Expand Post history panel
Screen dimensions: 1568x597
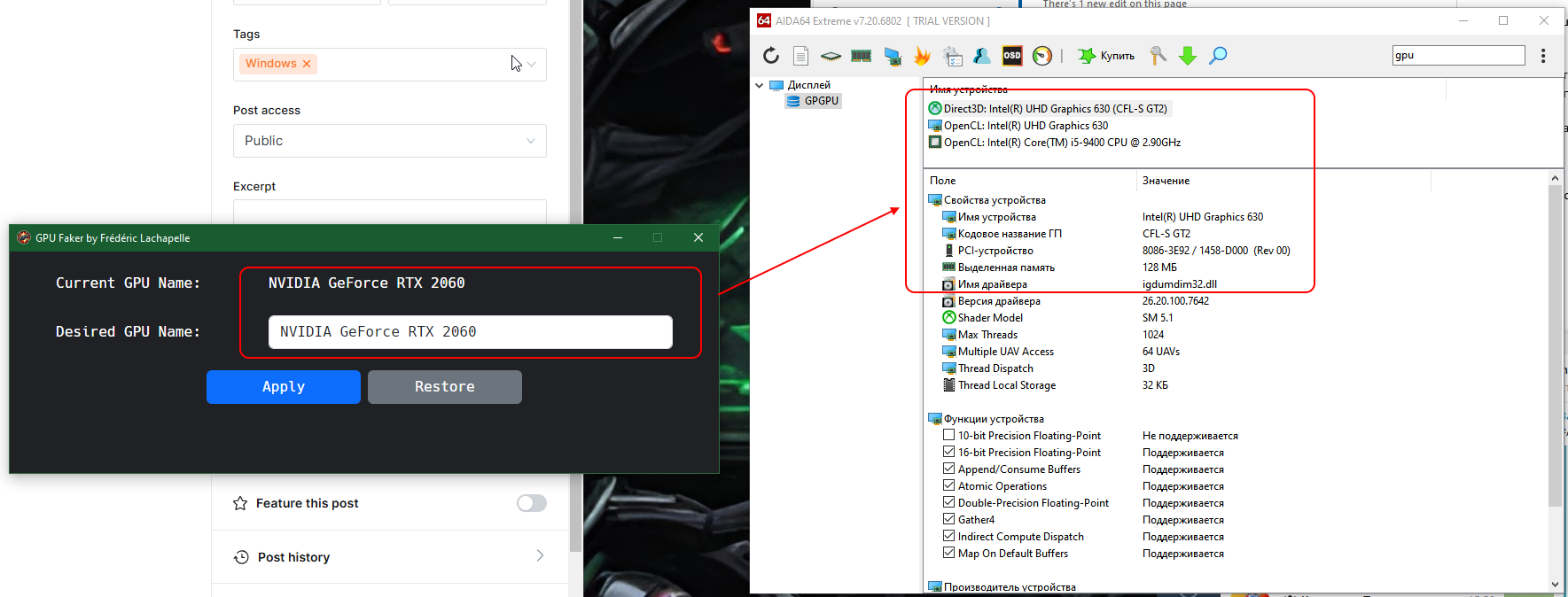coord(390,557)
